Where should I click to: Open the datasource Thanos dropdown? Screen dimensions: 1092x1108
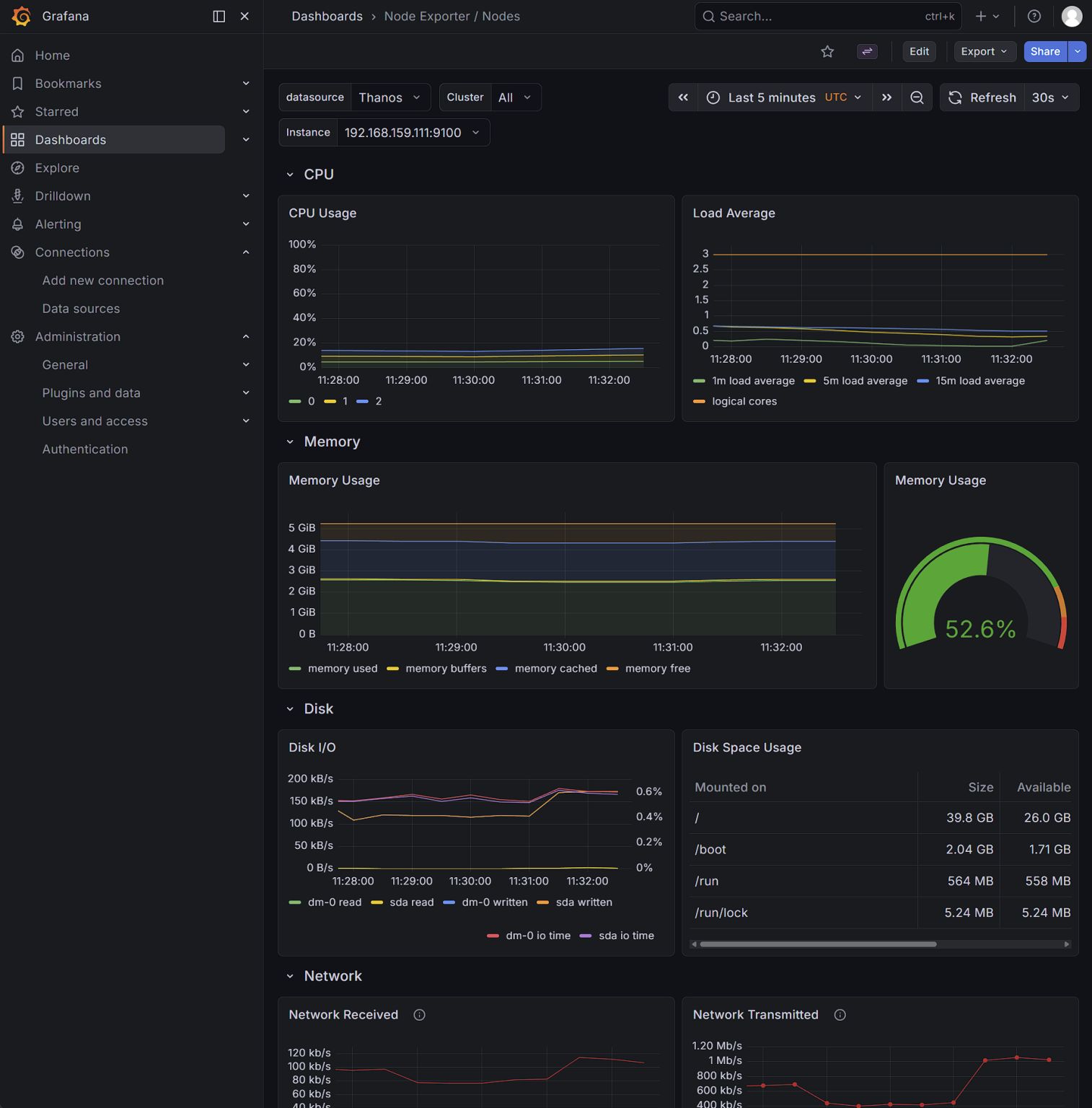tap(389, 97)
